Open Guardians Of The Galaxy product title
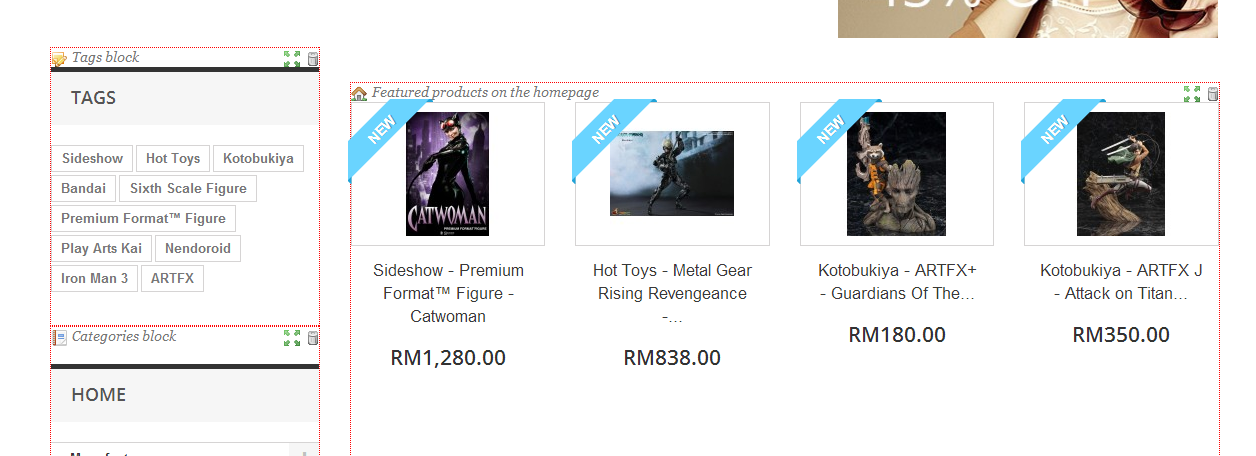Viewport: 1256px width, 456px height. [897, 282]
